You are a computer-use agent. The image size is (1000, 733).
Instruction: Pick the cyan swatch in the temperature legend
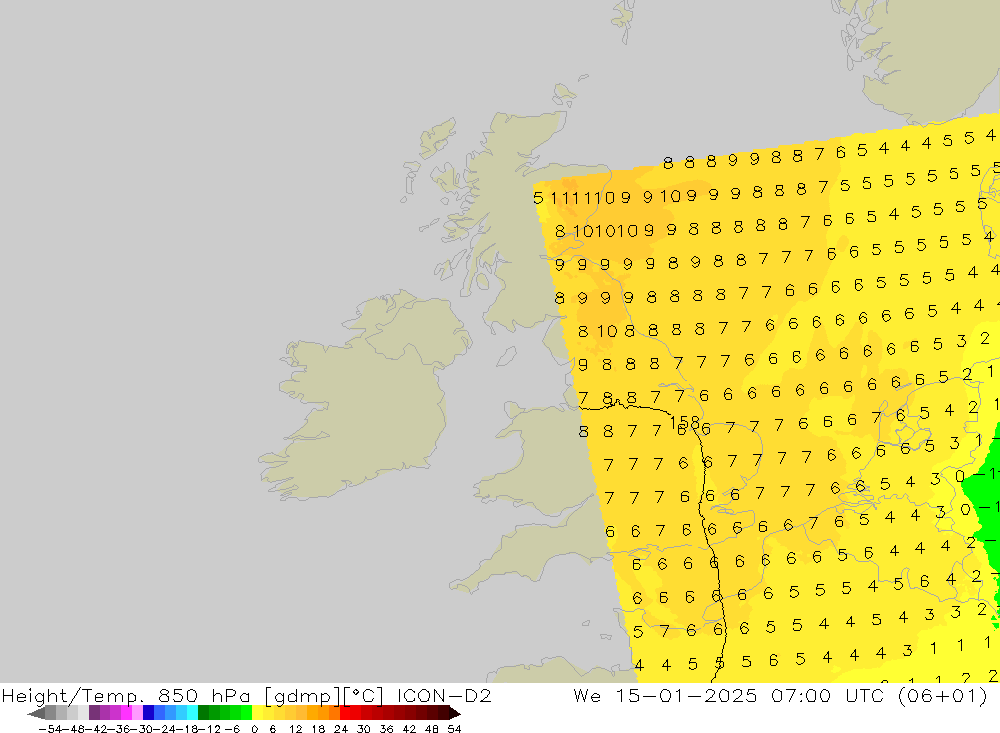(192, 713)
